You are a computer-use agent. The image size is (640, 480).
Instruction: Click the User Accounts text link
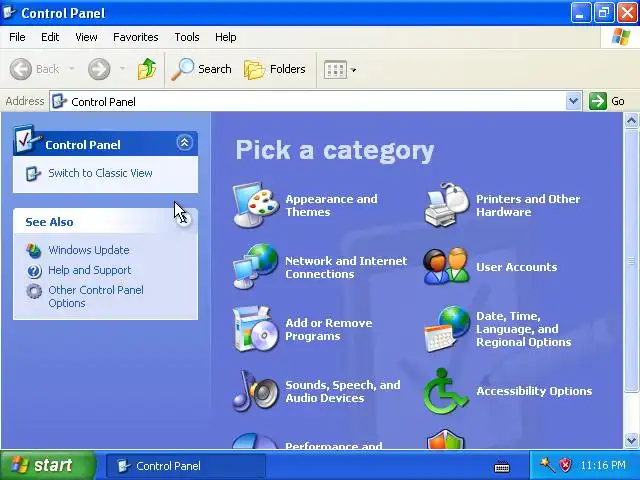pyautogui.click(x=516, y=267)
